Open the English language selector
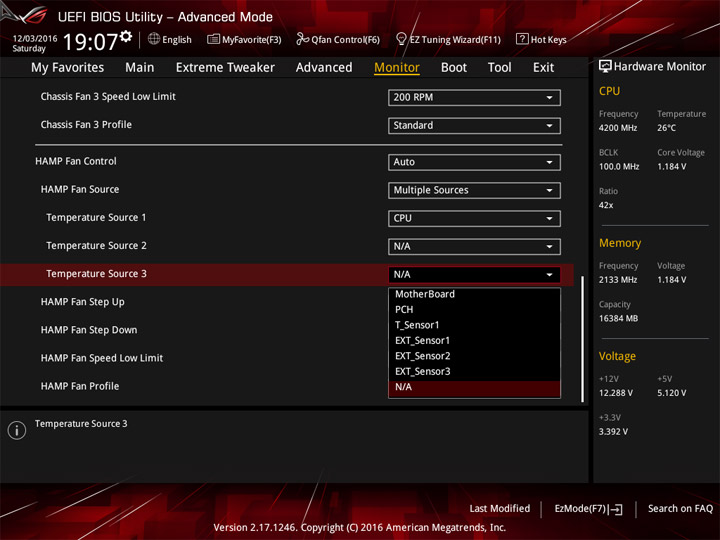This screenshot has height=540, width=720. (x=169, y=39)
